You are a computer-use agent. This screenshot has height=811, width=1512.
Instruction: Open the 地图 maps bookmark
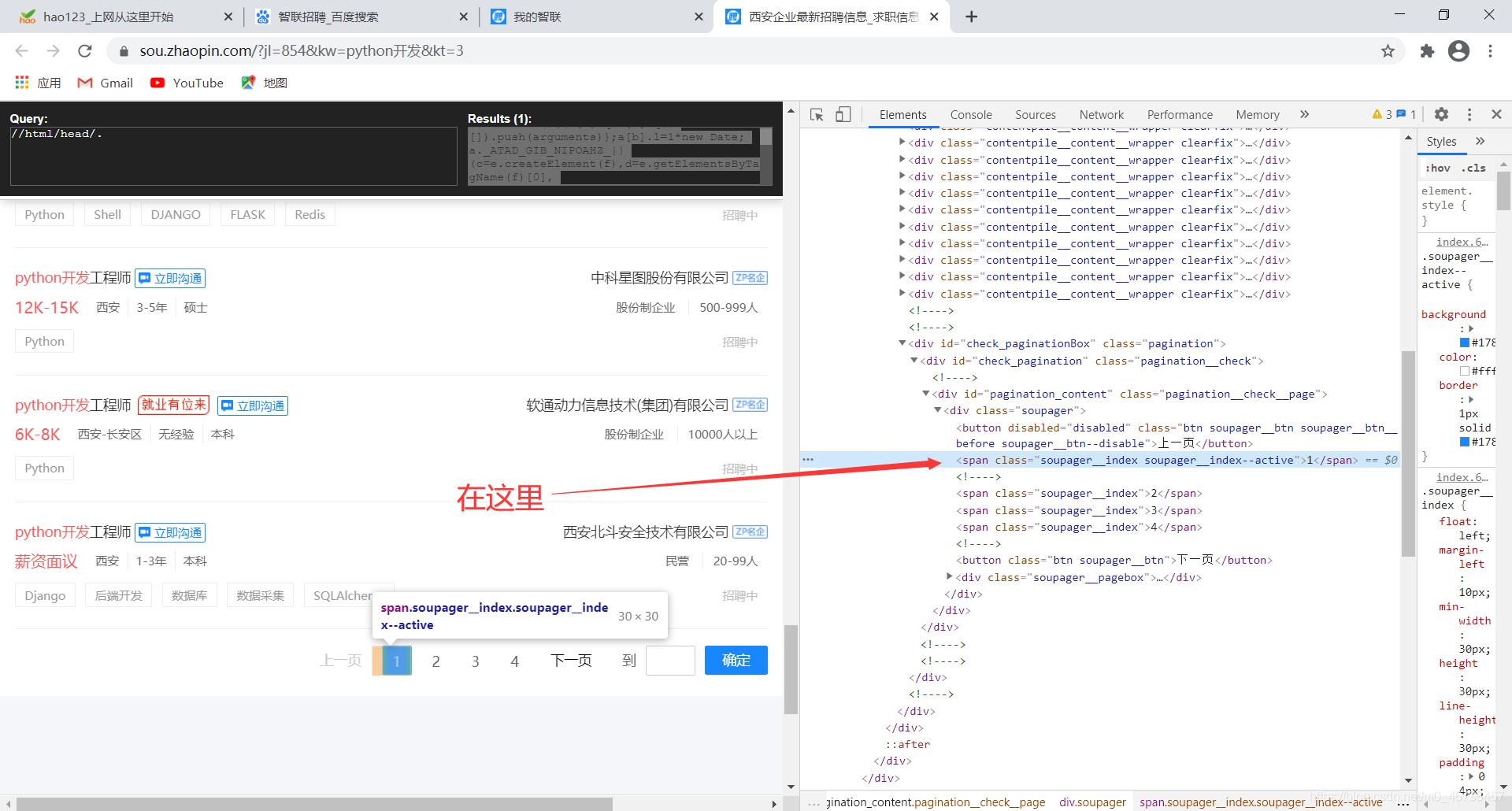[x=264, y=83]
